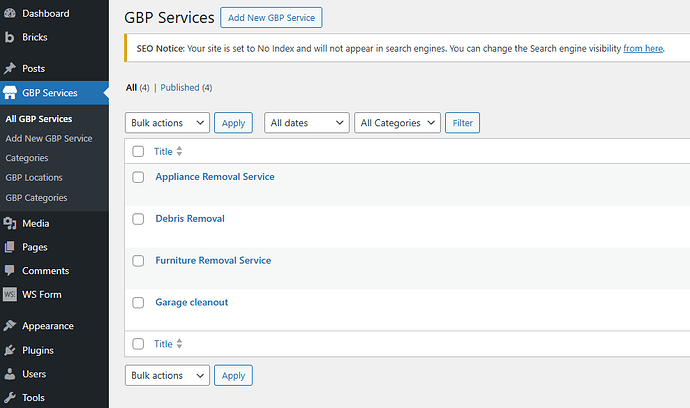
Task: Select all rows using the header checkbox
Action: [138, 152]
